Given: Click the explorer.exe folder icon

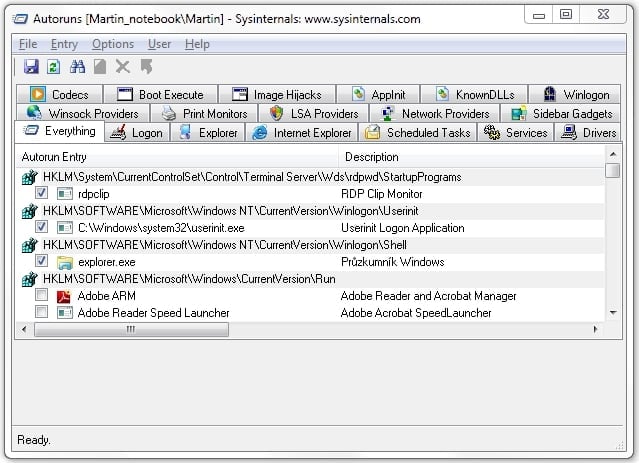Looking at the screenshot, I should pos(65,262).
